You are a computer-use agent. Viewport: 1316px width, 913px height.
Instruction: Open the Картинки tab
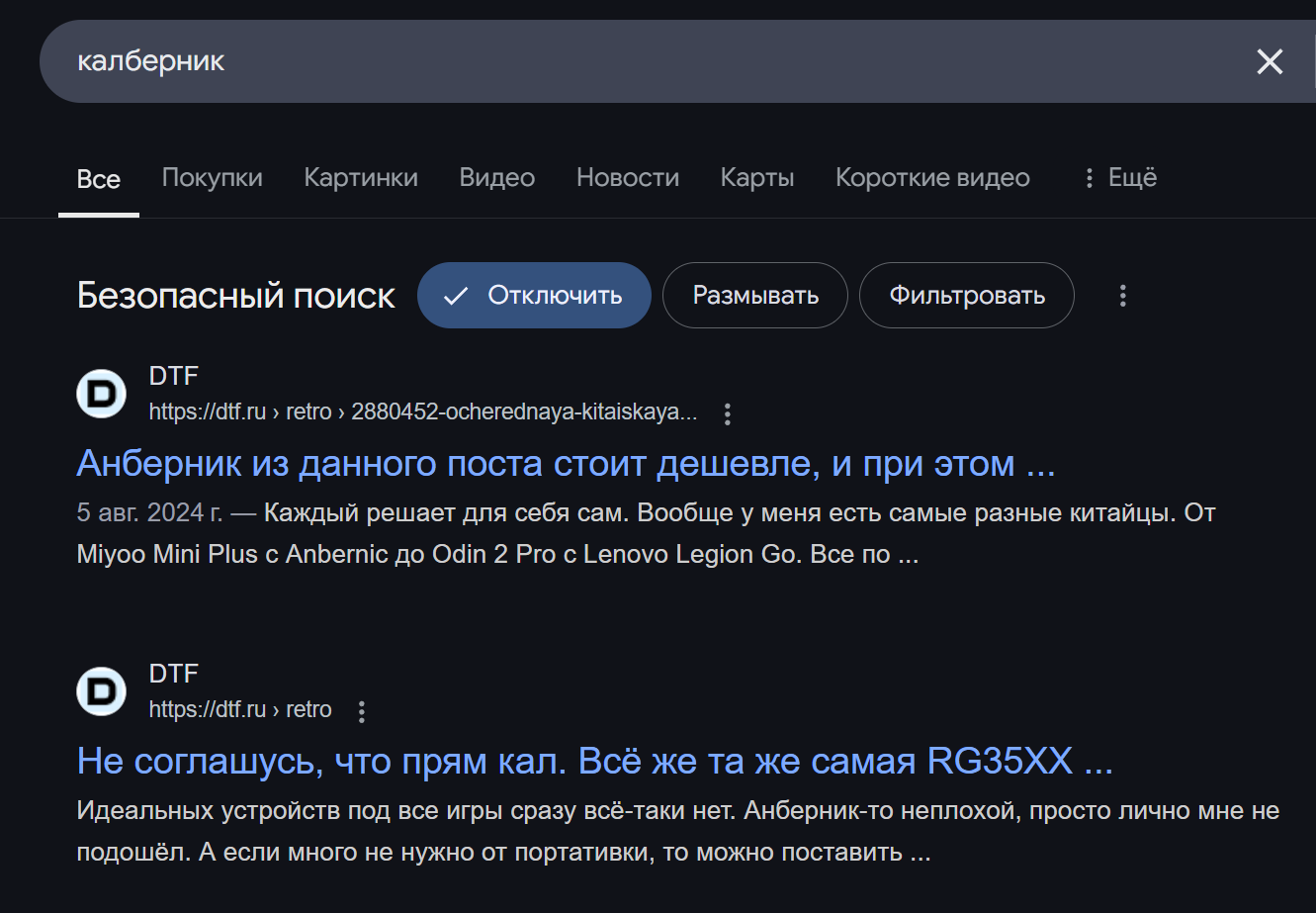(x=361, y=178)
